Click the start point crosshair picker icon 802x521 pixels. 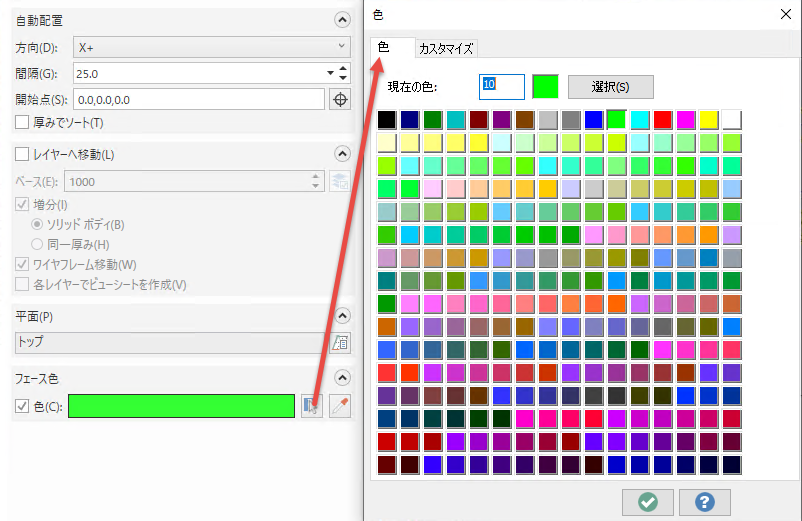[x=340, y=99]
